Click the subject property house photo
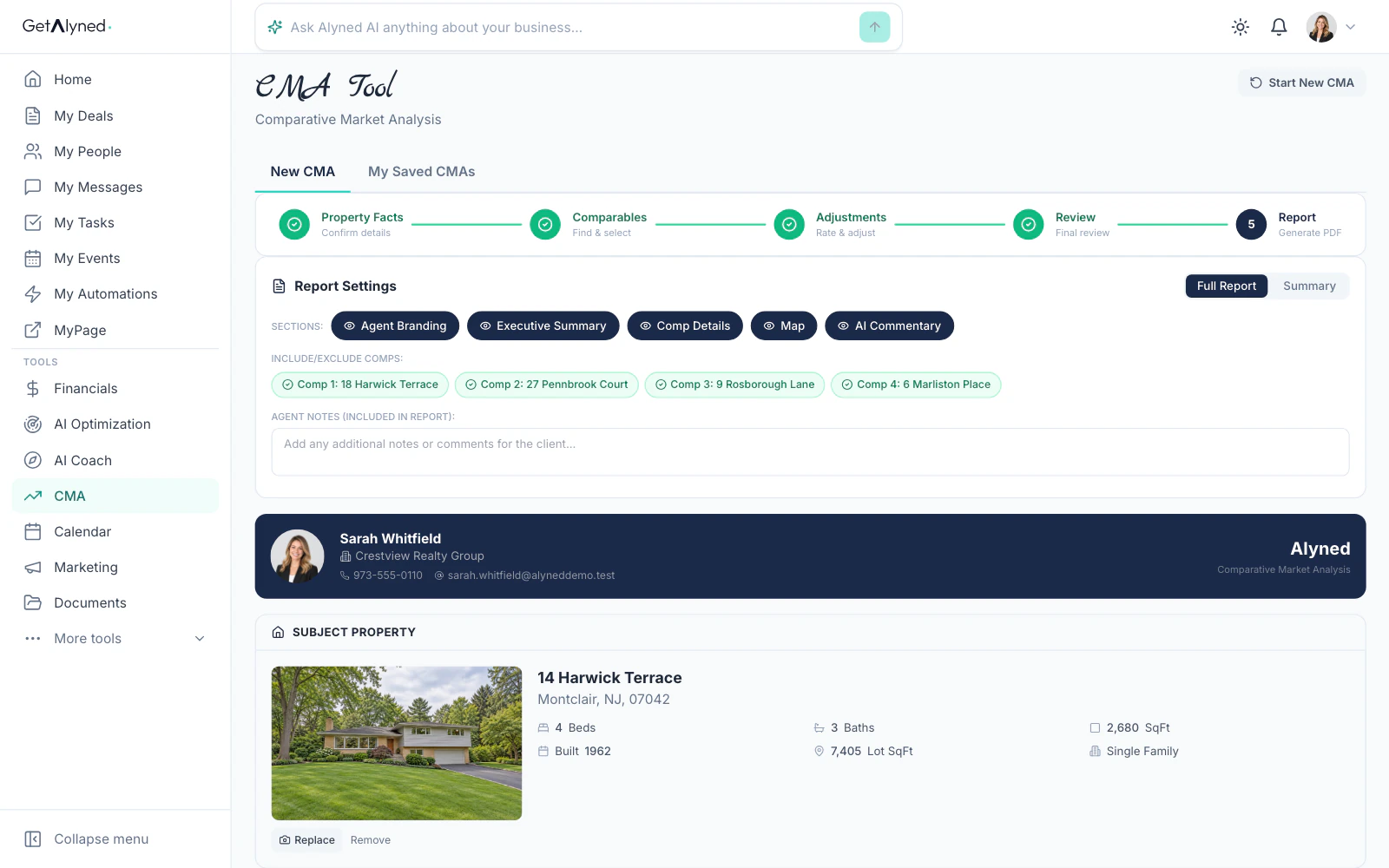The width and height of the screenshot is (1389, 868). click(397, 743)
